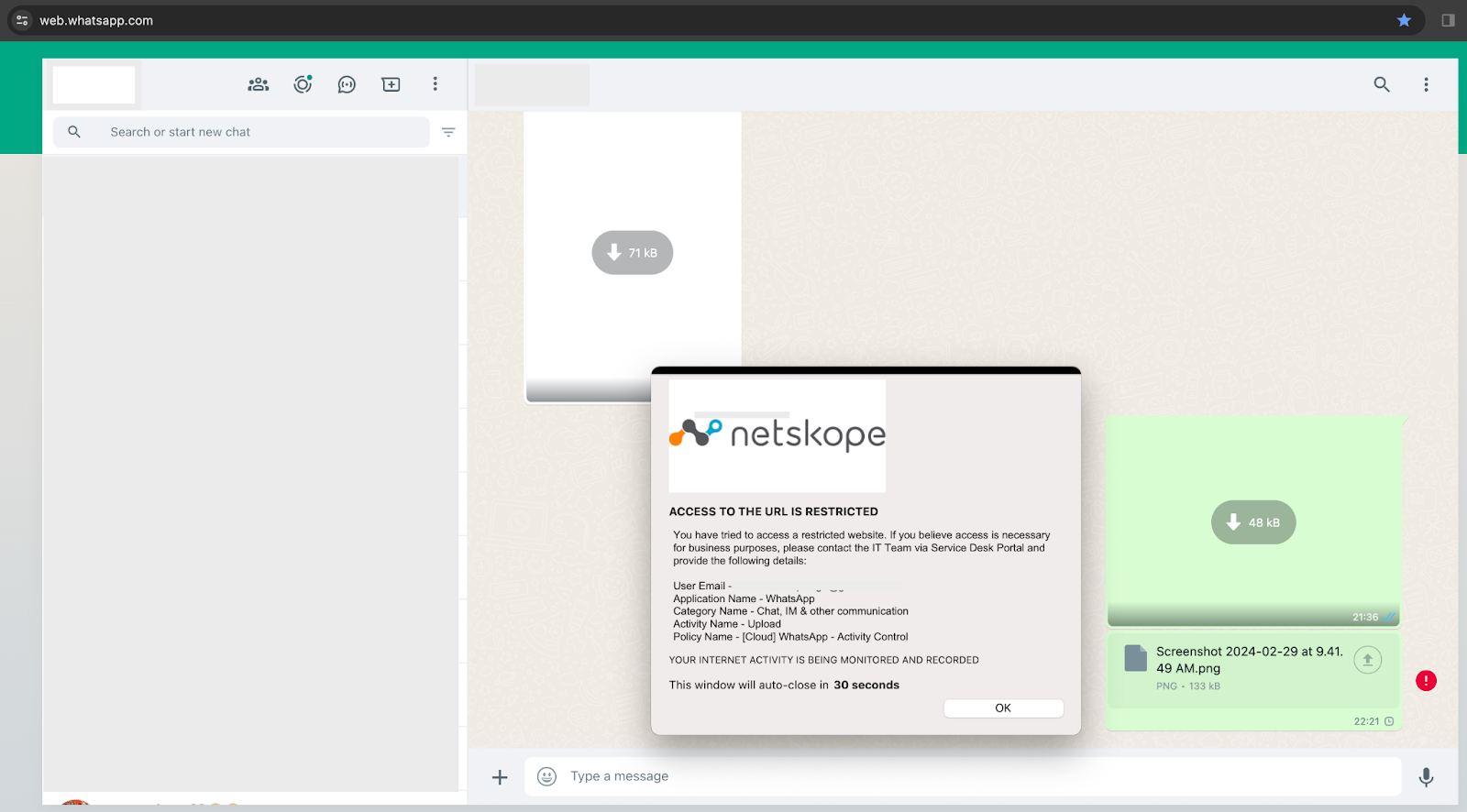Open the browser side panel icon
Screen dimensions: 1467x812
tap(1448, 20)
